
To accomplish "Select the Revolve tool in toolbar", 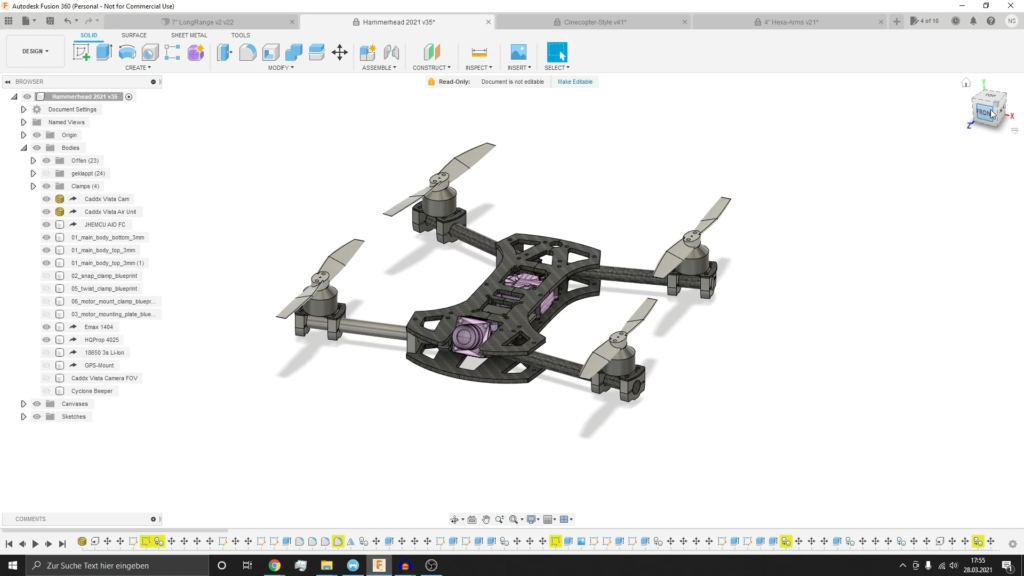I will click(x=127, y=52).
